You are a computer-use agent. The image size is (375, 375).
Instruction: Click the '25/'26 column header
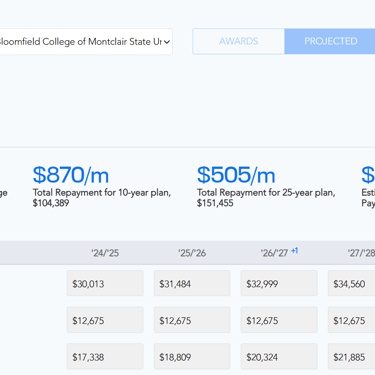tap(192, 253)
